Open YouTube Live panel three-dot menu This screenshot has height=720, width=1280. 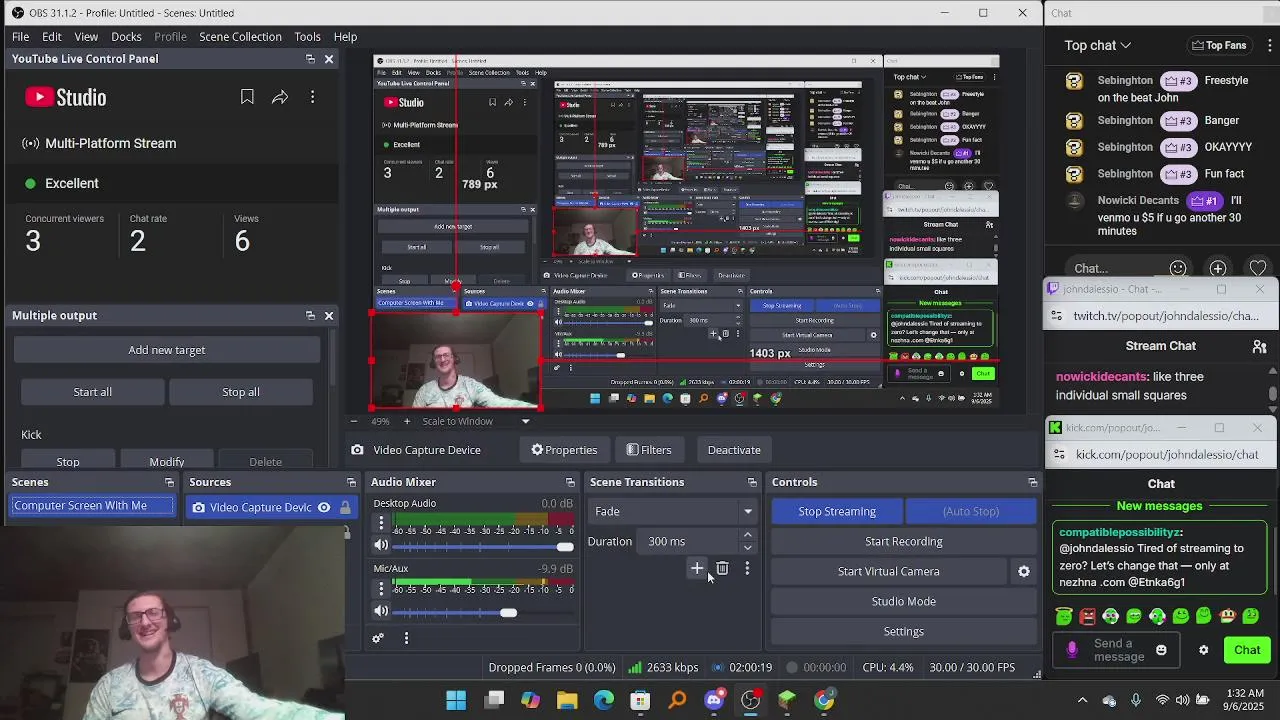(312, 97)
